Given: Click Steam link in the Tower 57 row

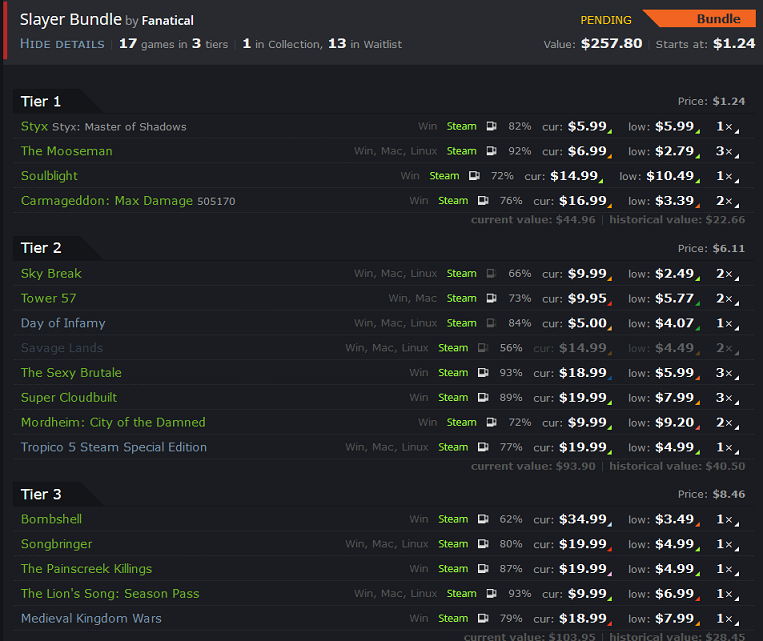Looking at the screenshot, I should click(461, 298).
